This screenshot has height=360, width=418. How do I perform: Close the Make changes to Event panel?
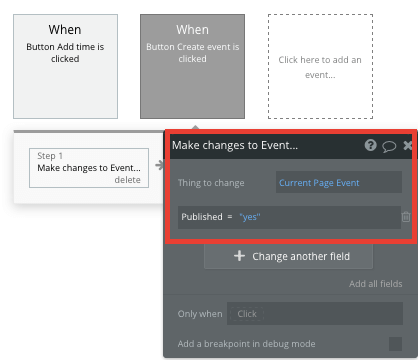pyautogui.click(x=408, y=145)
